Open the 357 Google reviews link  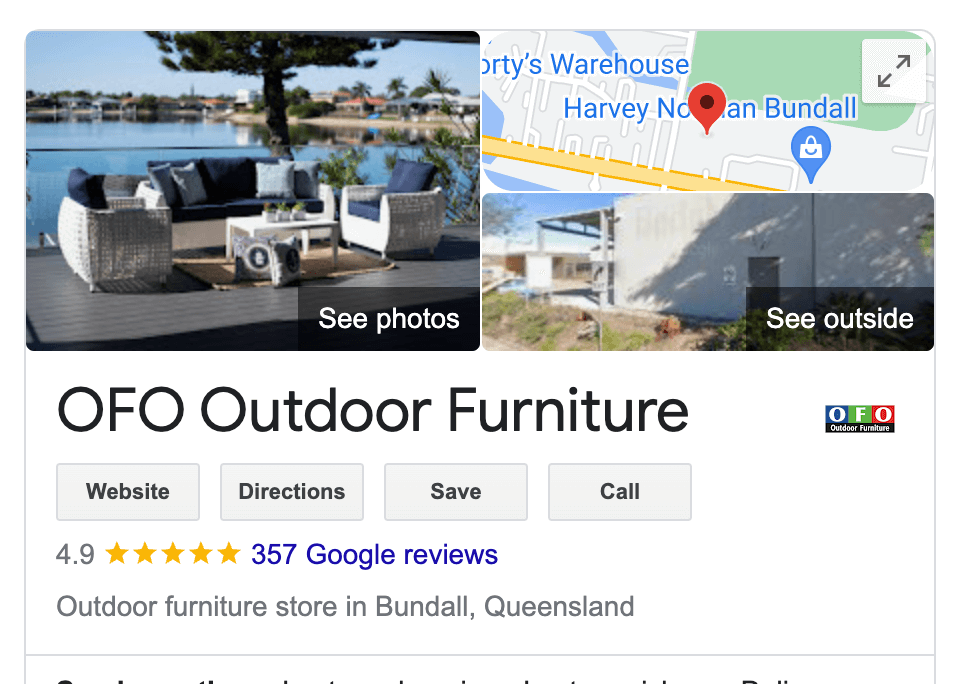374,555
